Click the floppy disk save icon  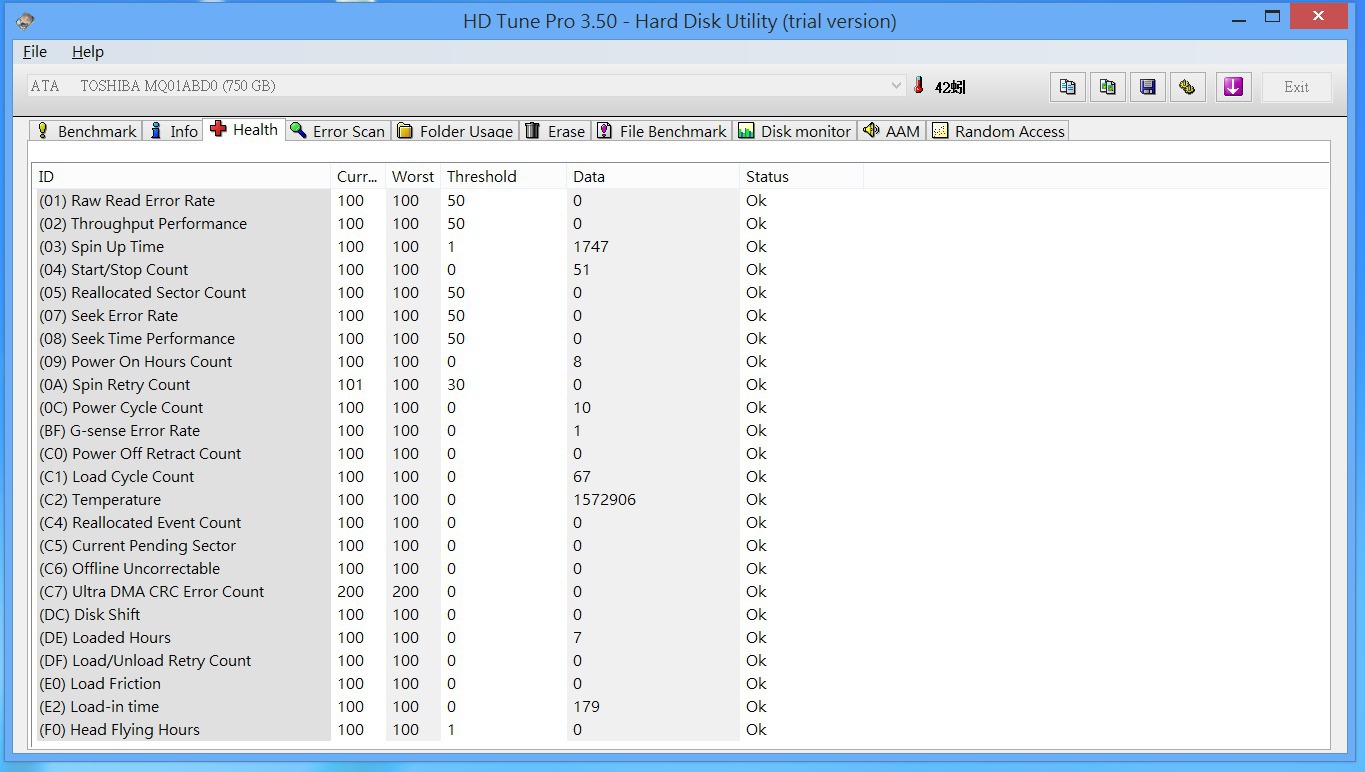coord(1148,87)
